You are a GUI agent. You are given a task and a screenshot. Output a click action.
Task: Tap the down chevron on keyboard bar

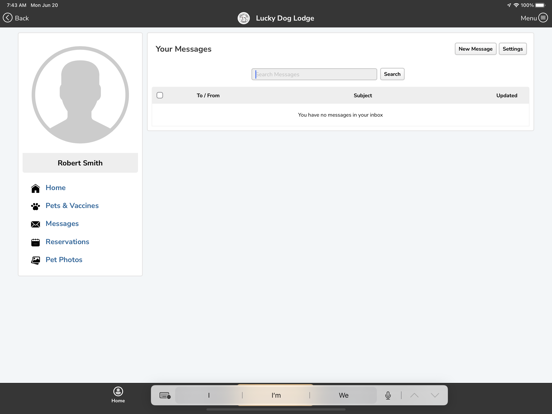coord(435,395)
